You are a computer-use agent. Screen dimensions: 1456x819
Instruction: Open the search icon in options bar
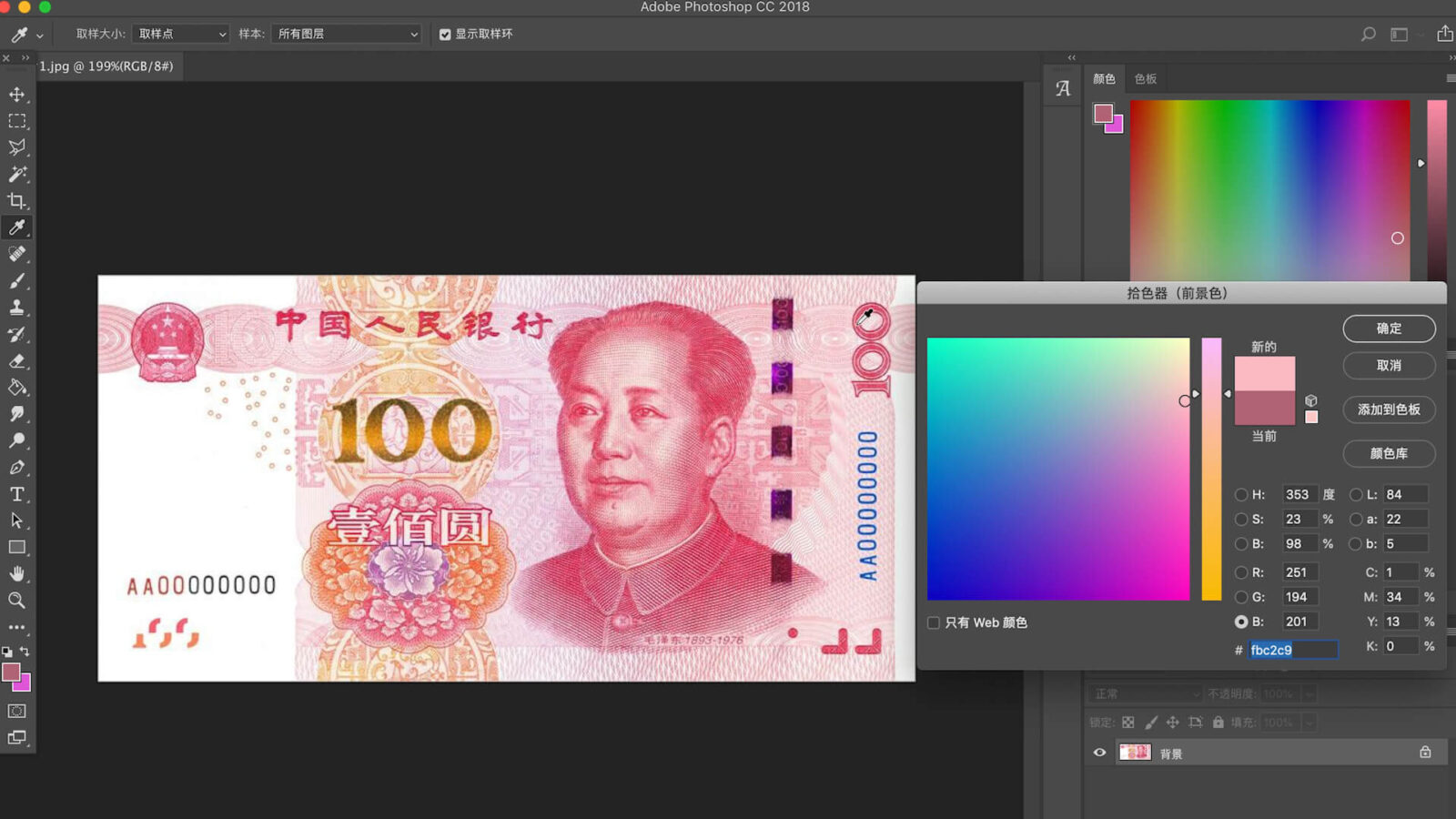click(x=1368, y=34)
